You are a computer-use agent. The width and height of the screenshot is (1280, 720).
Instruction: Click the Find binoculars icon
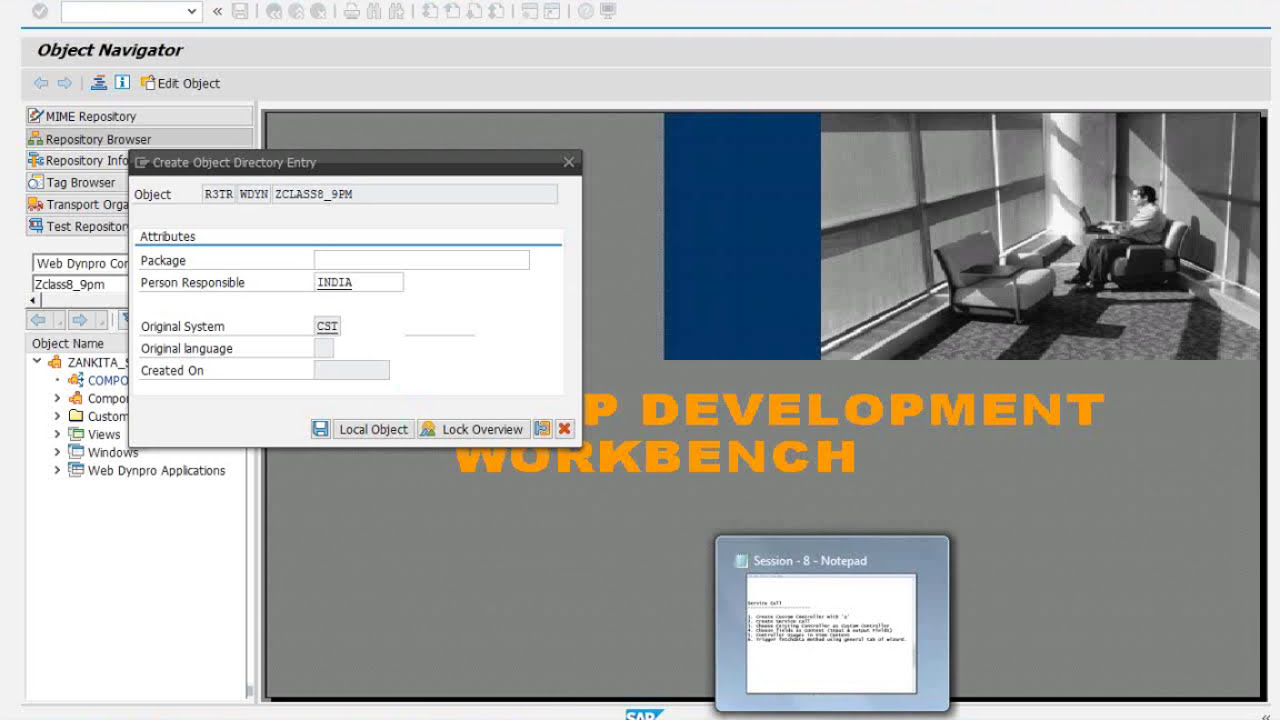click(x=374, y=11)
